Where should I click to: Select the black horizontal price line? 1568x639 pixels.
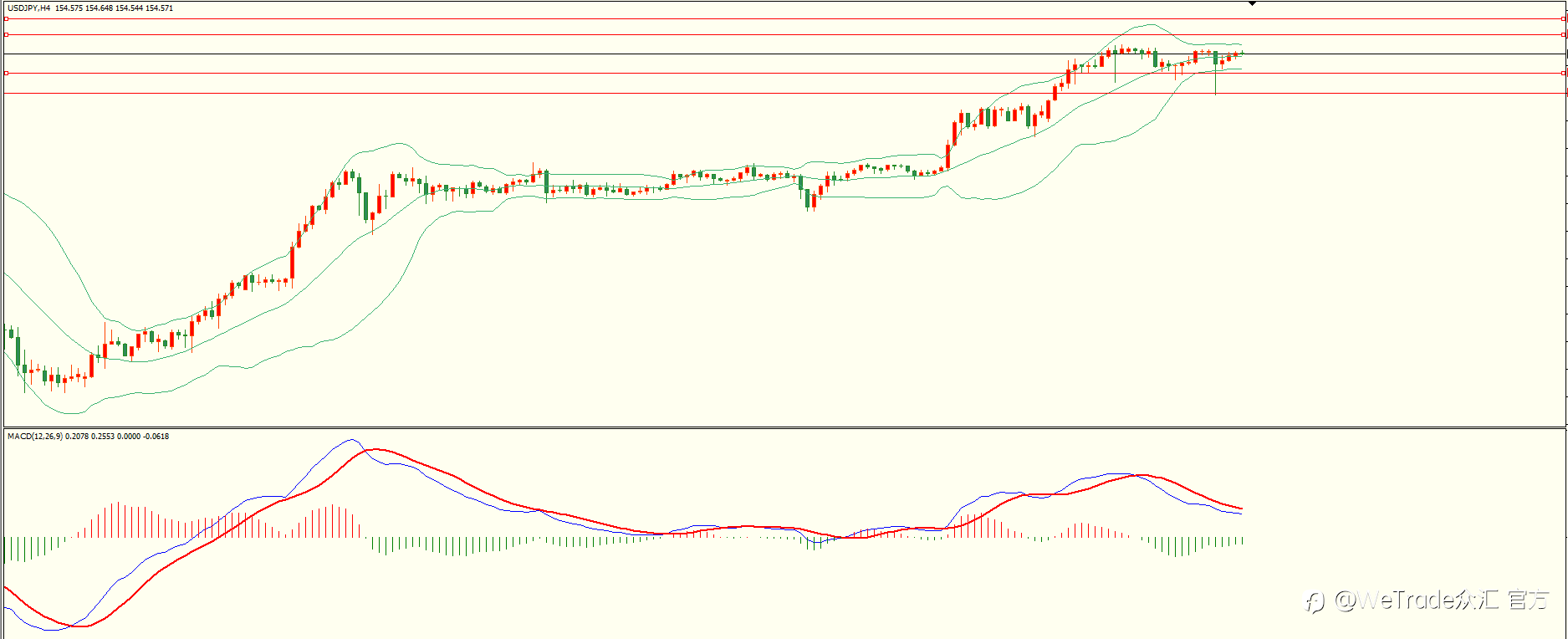[x=784, y=54]
